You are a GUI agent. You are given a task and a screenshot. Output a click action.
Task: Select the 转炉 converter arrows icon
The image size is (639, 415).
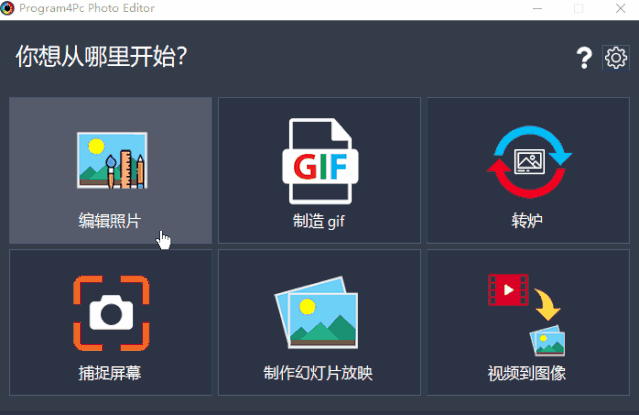click(529, 162)
